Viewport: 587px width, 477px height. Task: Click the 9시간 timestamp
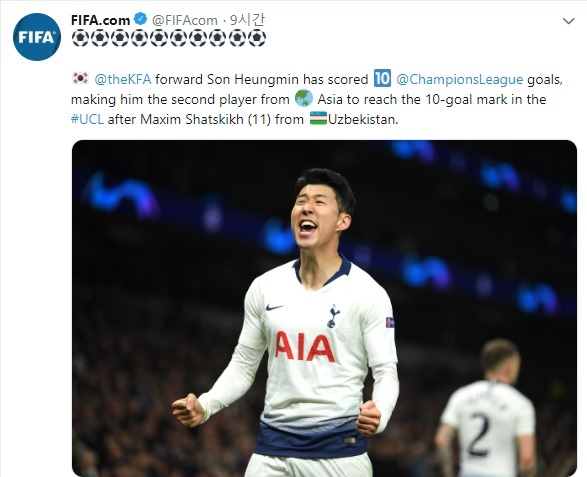click(247, 20)
